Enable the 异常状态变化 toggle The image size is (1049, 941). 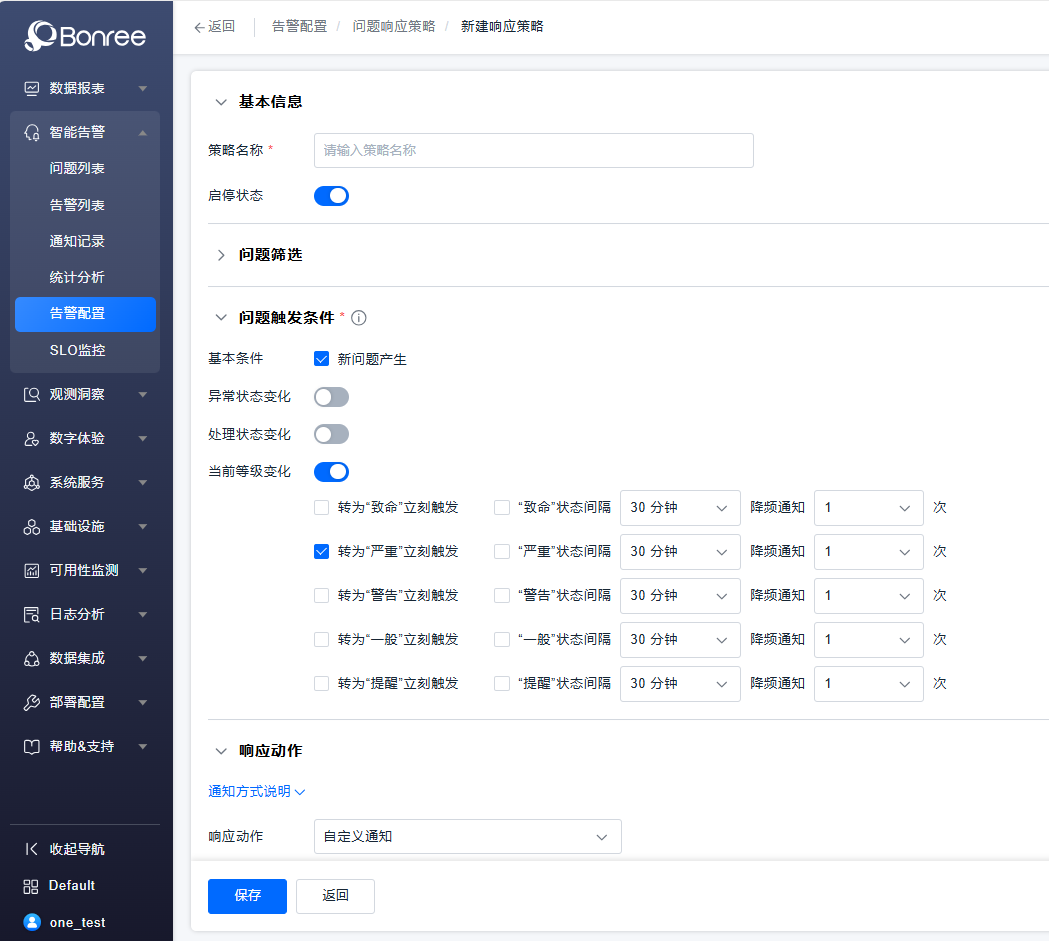(x=331, y=397)
